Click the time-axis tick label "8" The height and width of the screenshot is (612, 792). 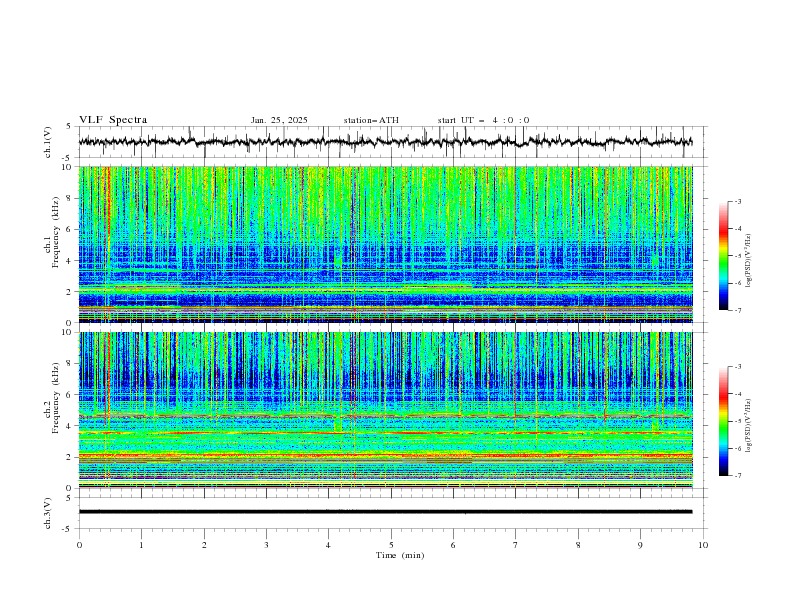(578, 545)
